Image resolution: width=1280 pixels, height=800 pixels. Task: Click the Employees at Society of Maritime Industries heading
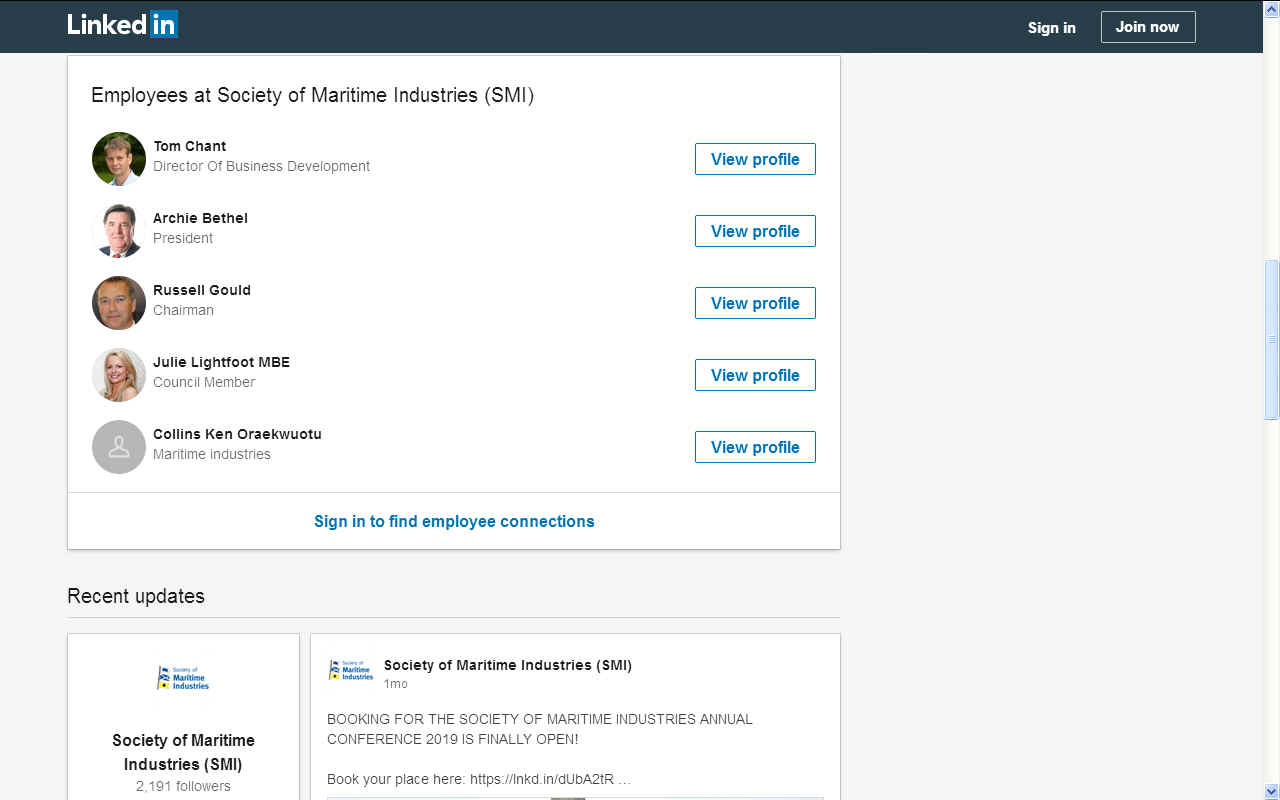312,95
